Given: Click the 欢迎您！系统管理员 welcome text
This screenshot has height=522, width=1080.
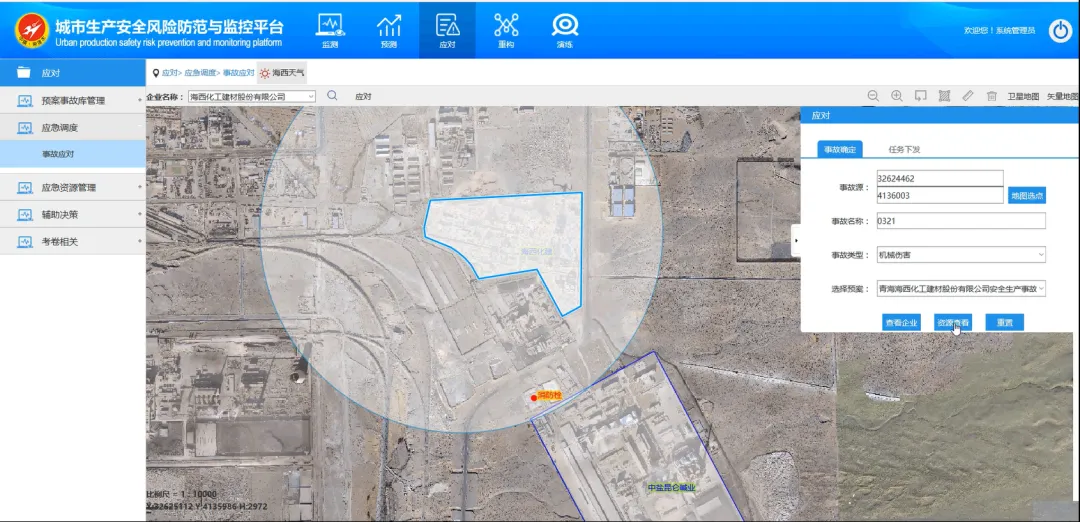Looking at the screenshot, I should [999, 30].
